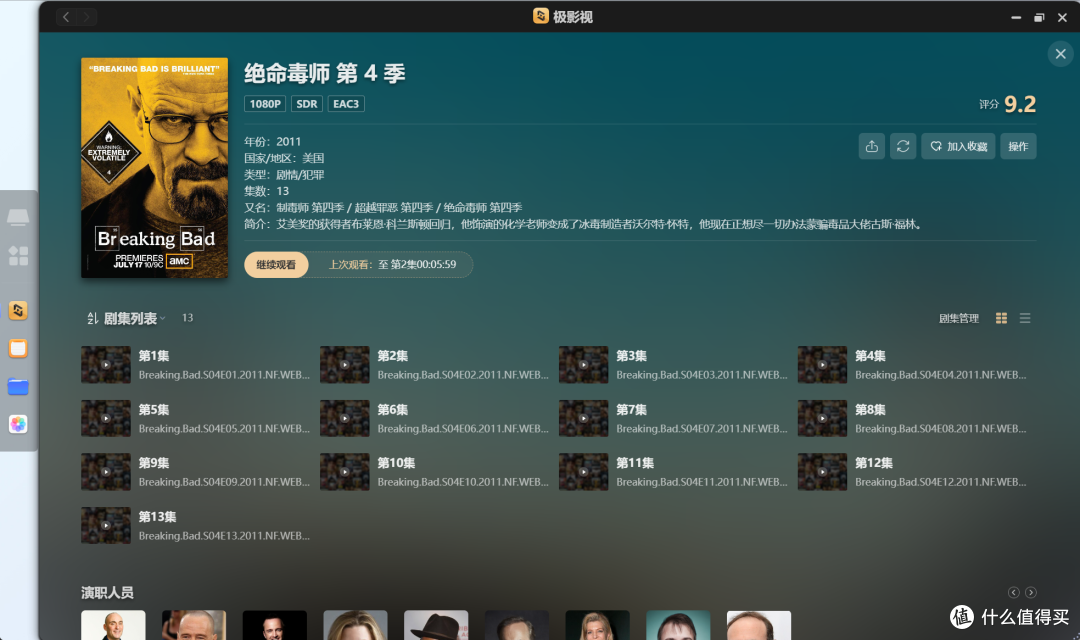Click the first cast member photo
The image size is (1080, 640).
114,625
